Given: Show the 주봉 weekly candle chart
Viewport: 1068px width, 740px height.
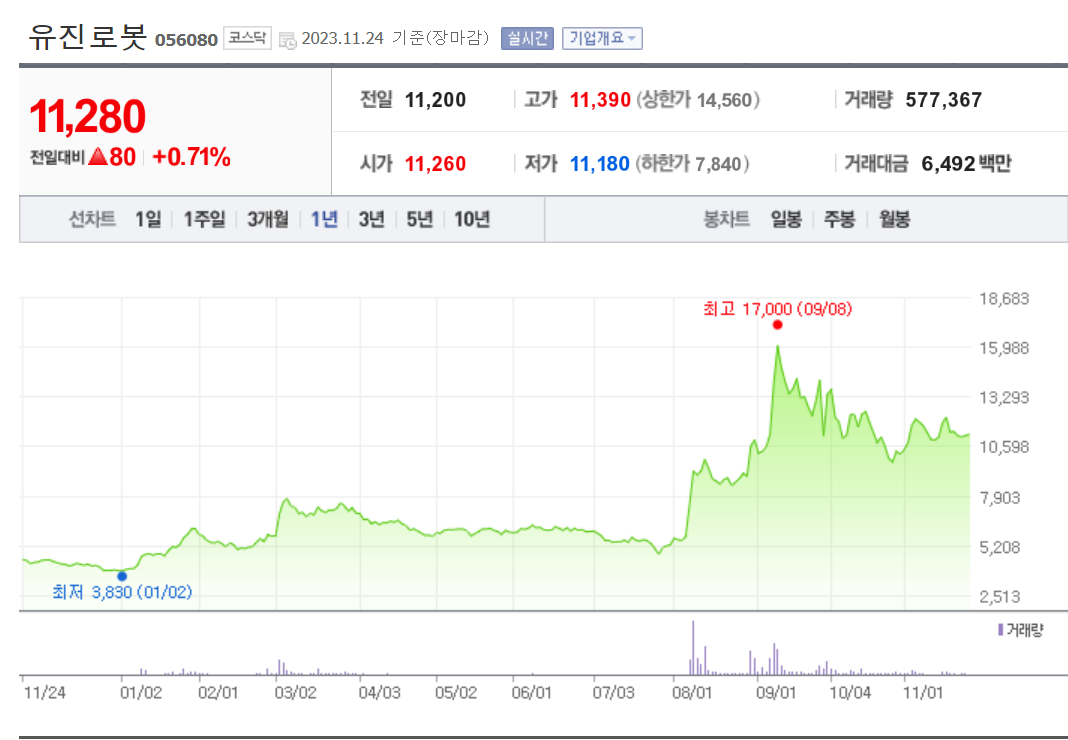Looking at the screenshot, I should (839, 219).
